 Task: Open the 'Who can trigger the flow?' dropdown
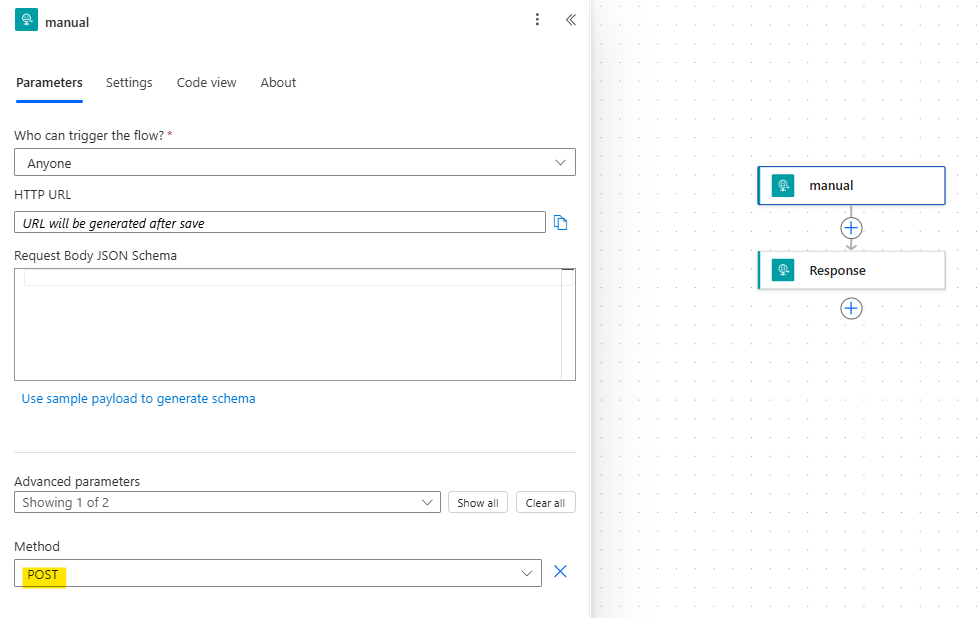pyautogui.click(x=294, y=161)
